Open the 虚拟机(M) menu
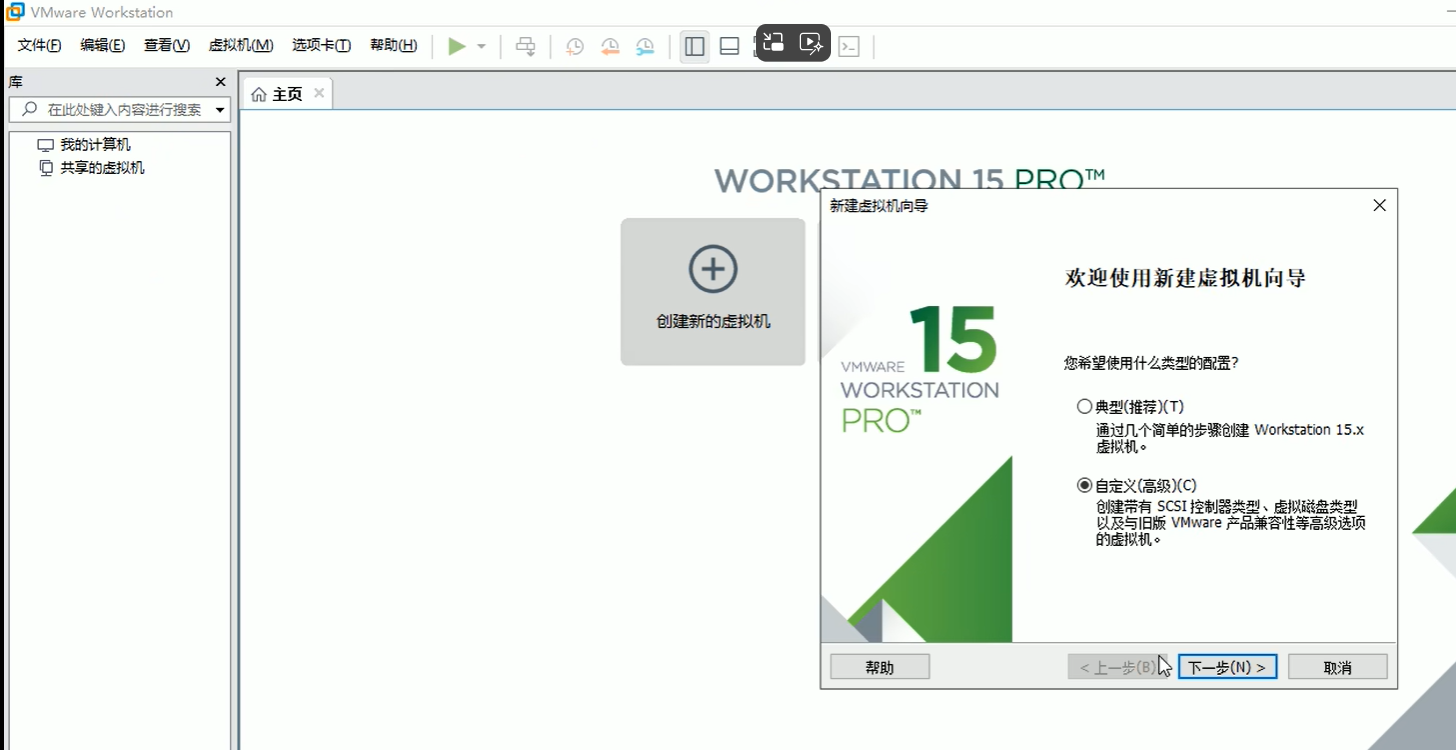Image resolution: width=1456 pixels, height=750 pixels. [x=241, y=45]
